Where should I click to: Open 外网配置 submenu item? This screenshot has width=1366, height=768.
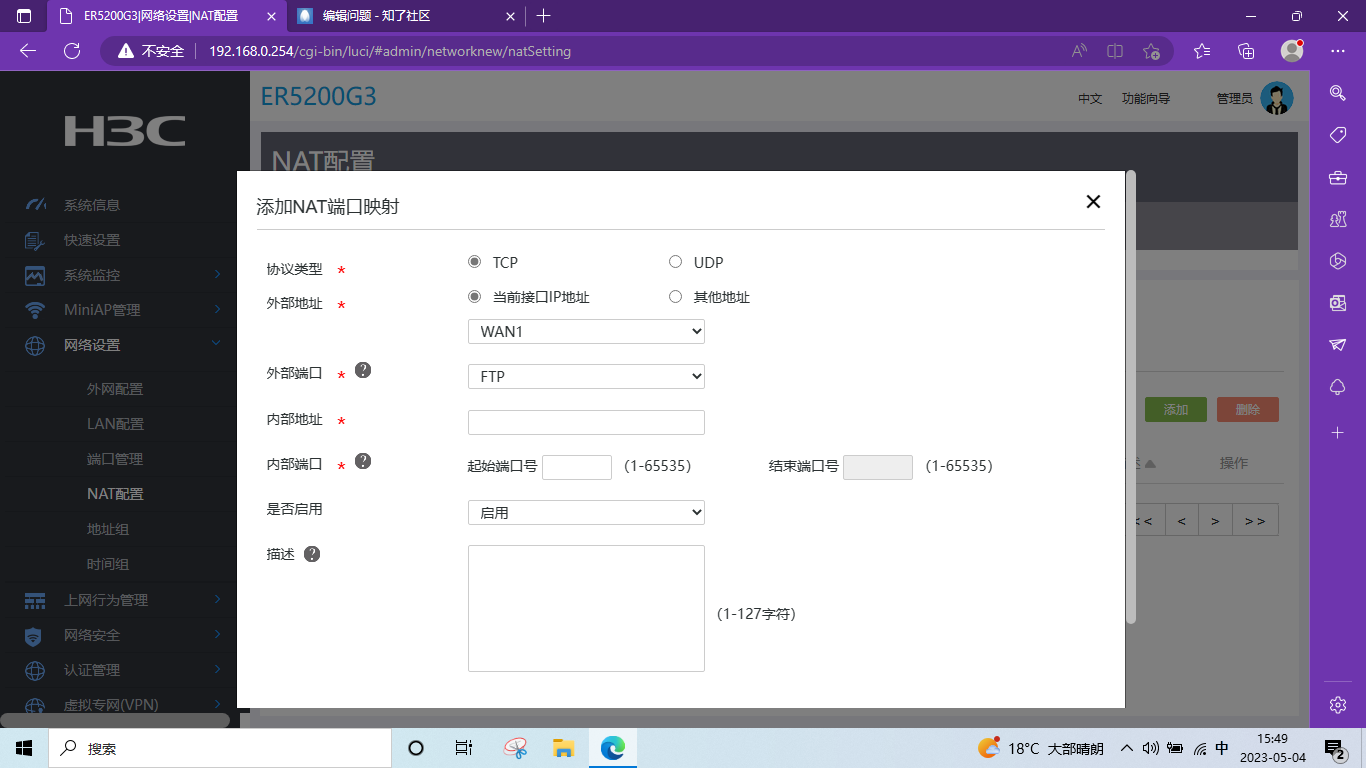coord(115,389)
